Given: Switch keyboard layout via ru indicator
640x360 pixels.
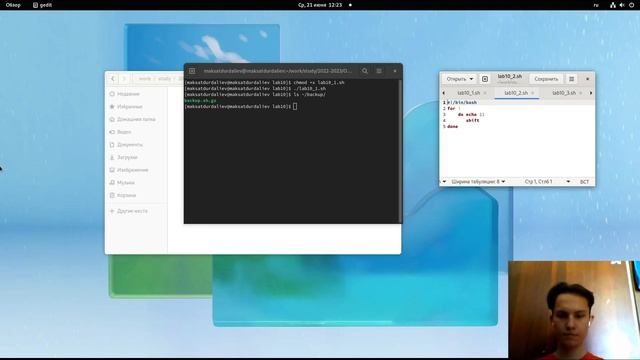Looking at the screenshot, I should point(596,5).
